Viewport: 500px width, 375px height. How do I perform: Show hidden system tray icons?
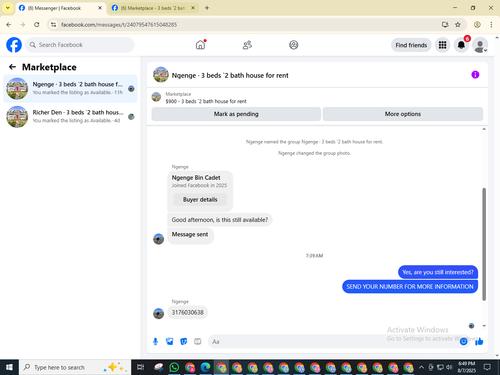(421, 367)
